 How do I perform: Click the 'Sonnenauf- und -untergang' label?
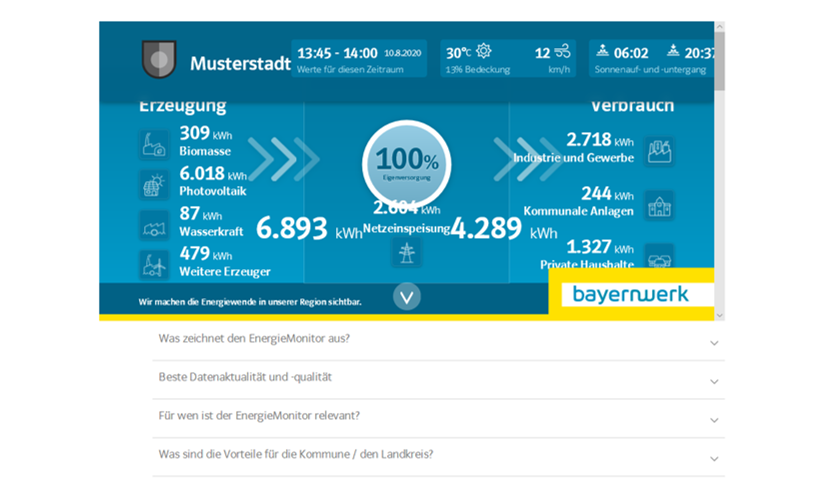[x=650, y=70]
